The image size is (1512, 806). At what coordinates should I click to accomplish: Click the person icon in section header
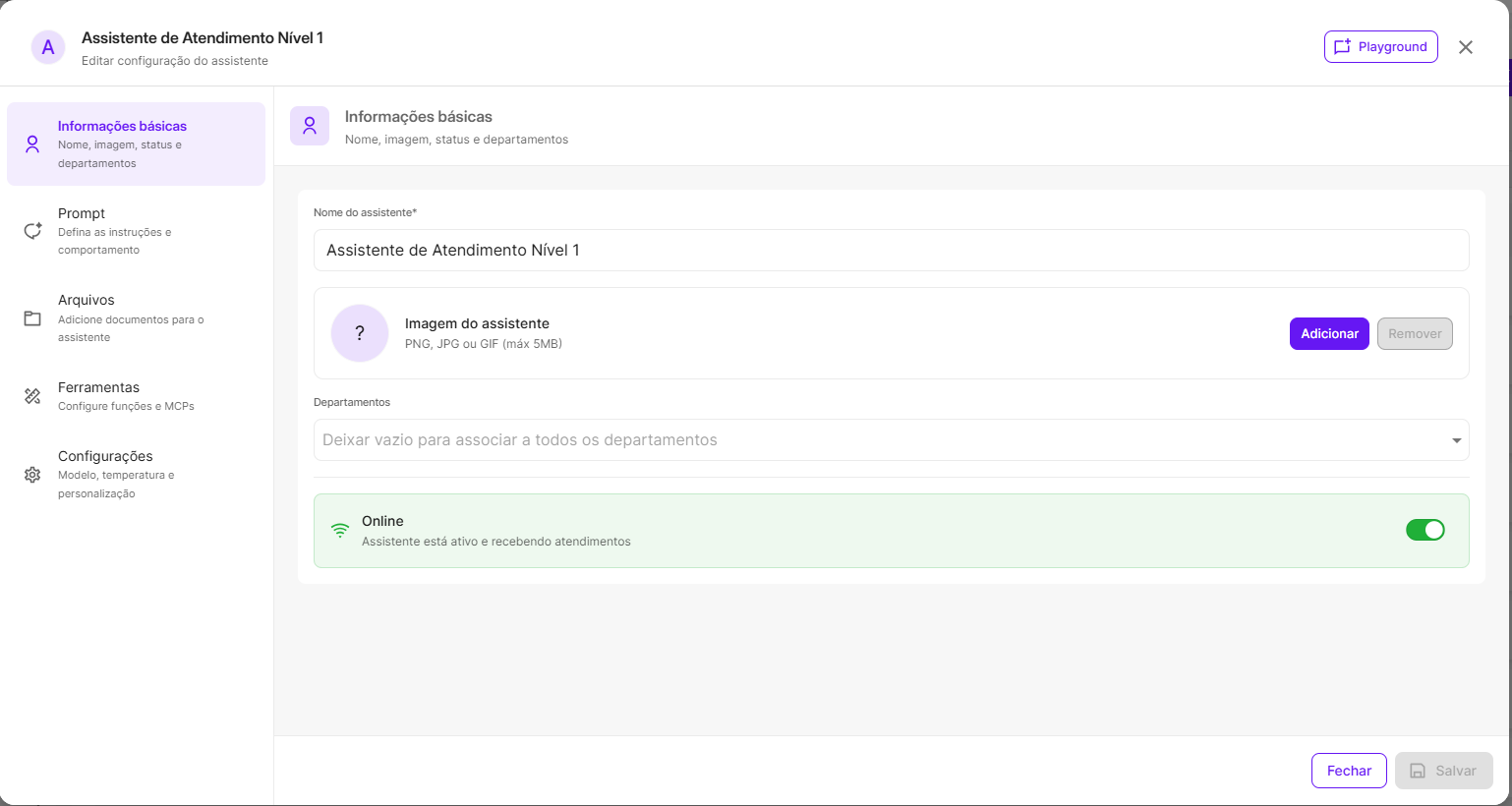[310, 126]
